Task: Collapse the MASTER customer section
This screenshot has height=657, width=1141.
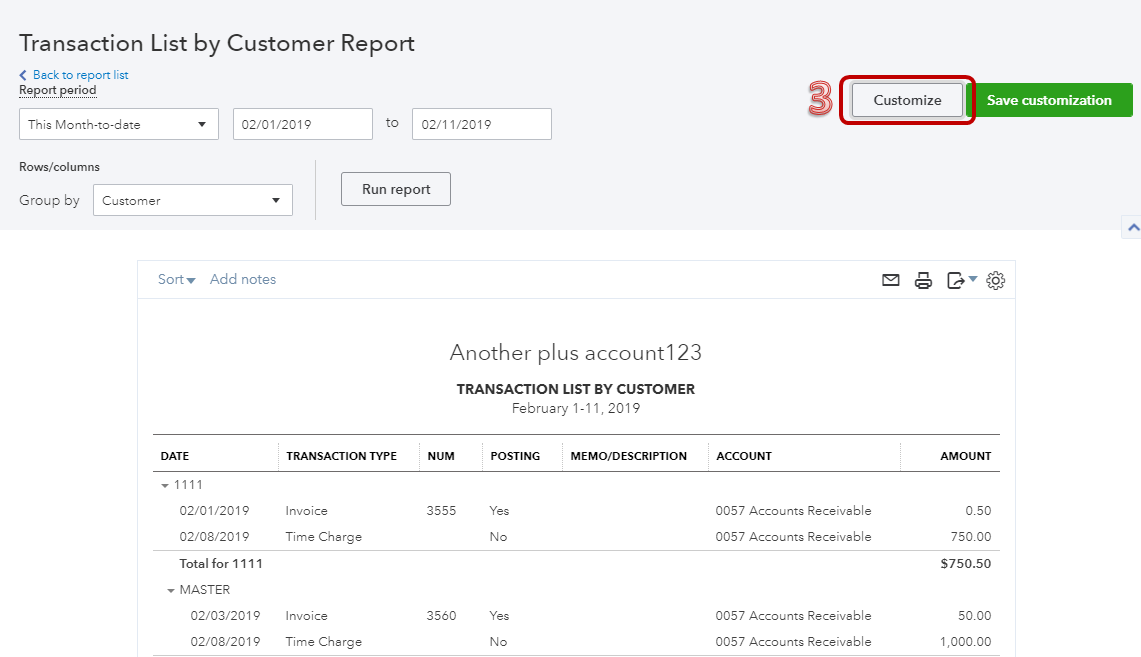Action: click(170, 589)
